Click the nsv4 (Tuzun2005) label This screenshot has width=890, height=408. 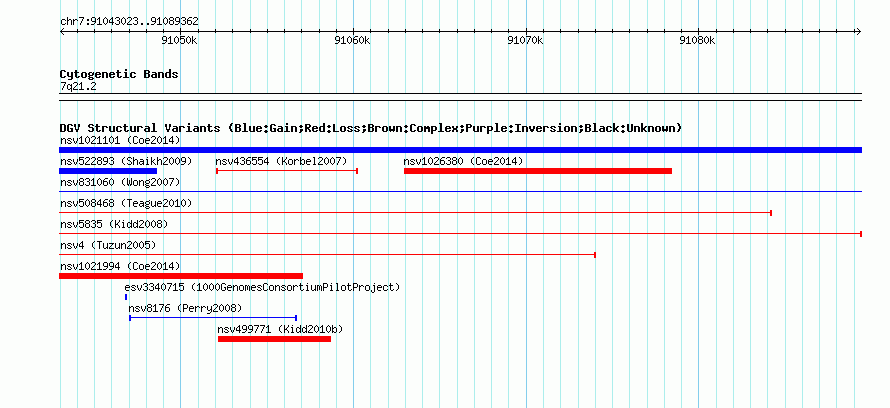coord(108,245)
